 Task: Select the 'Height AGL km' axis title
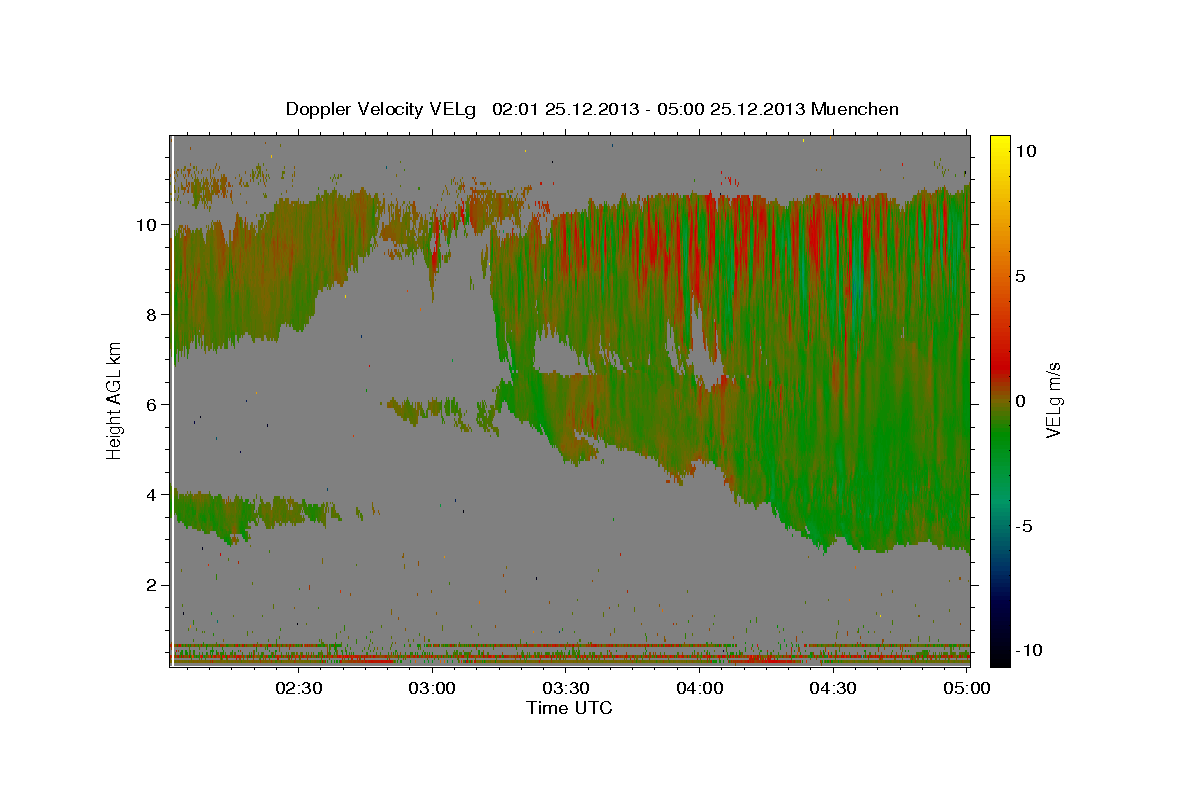(x=115, y=400)
